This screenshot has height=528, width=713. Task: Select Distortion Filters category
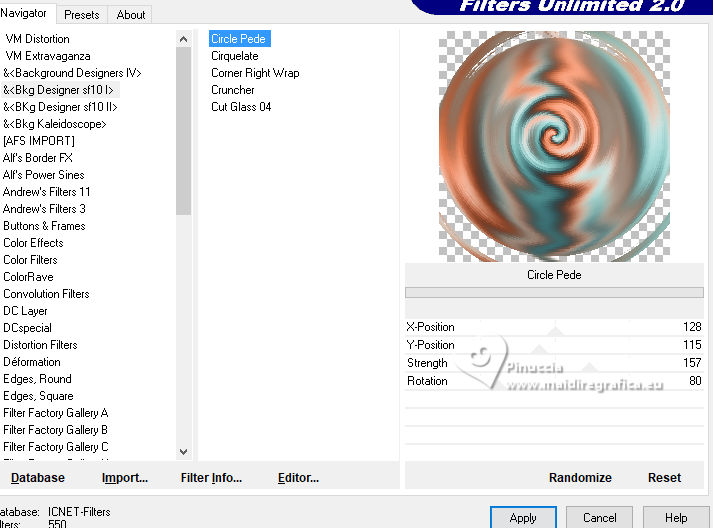click(x=40, y=345)
